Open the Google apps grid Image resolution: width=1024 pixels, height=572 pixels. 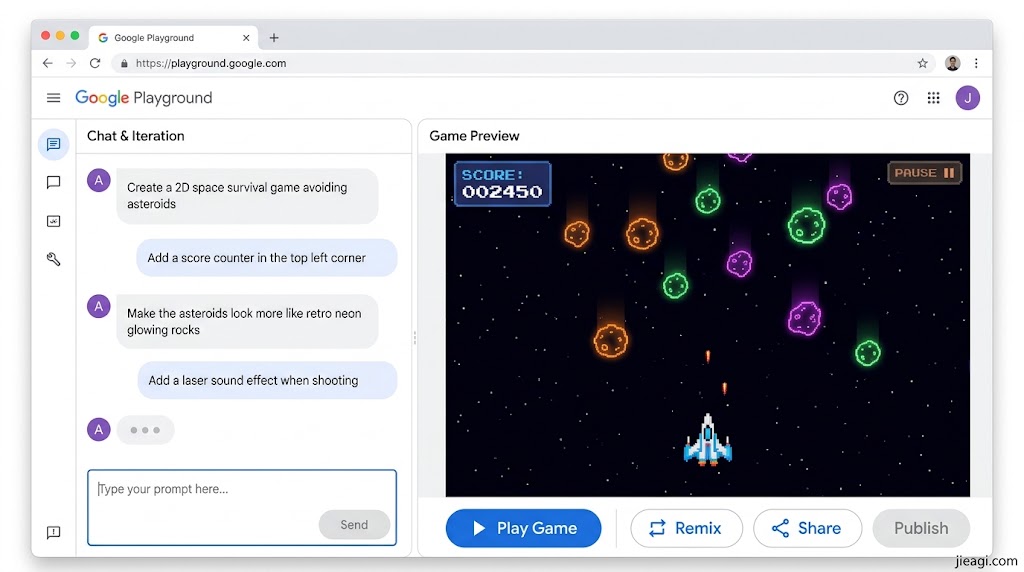pos(933,98)
